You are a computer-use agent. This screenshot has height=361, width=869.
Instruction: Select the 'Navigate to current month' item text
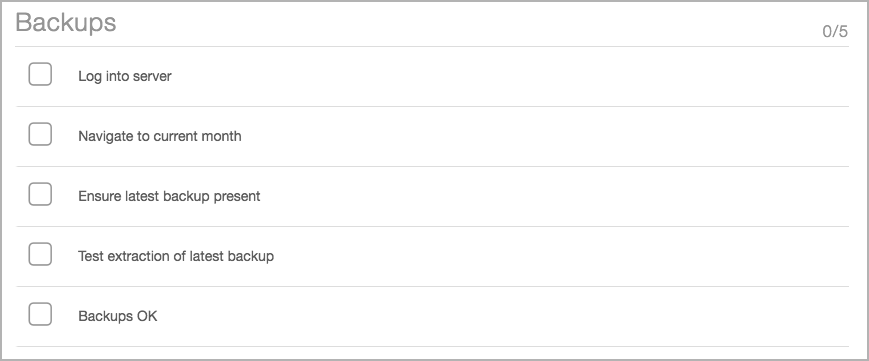pyautogui.click(x=160, y=136)
